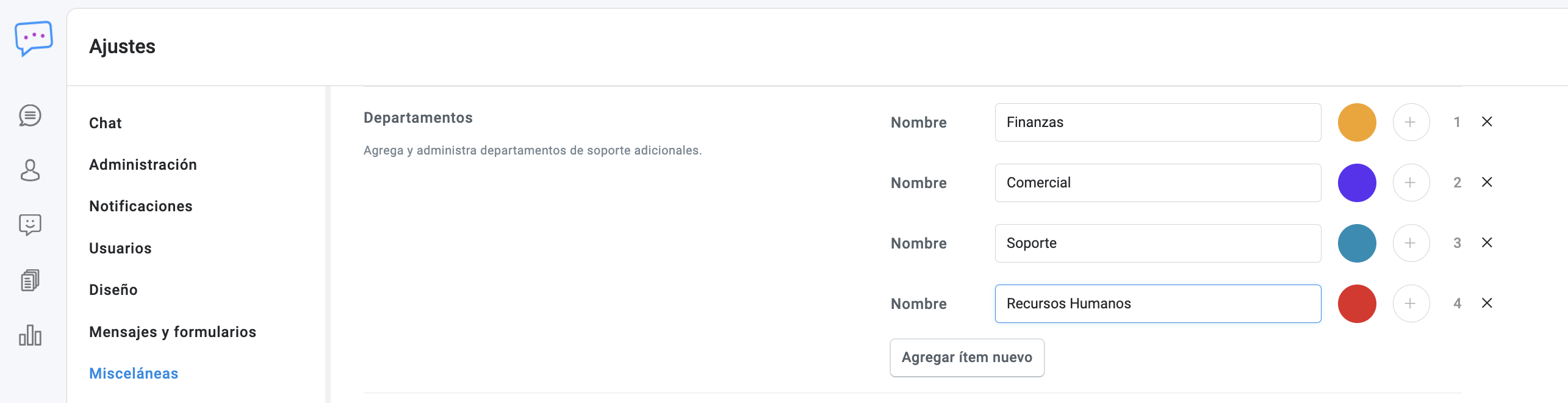Change the purple color swatch for Comercial
The height and width of the screenshot is (403, 1568).
(1357, 183)
